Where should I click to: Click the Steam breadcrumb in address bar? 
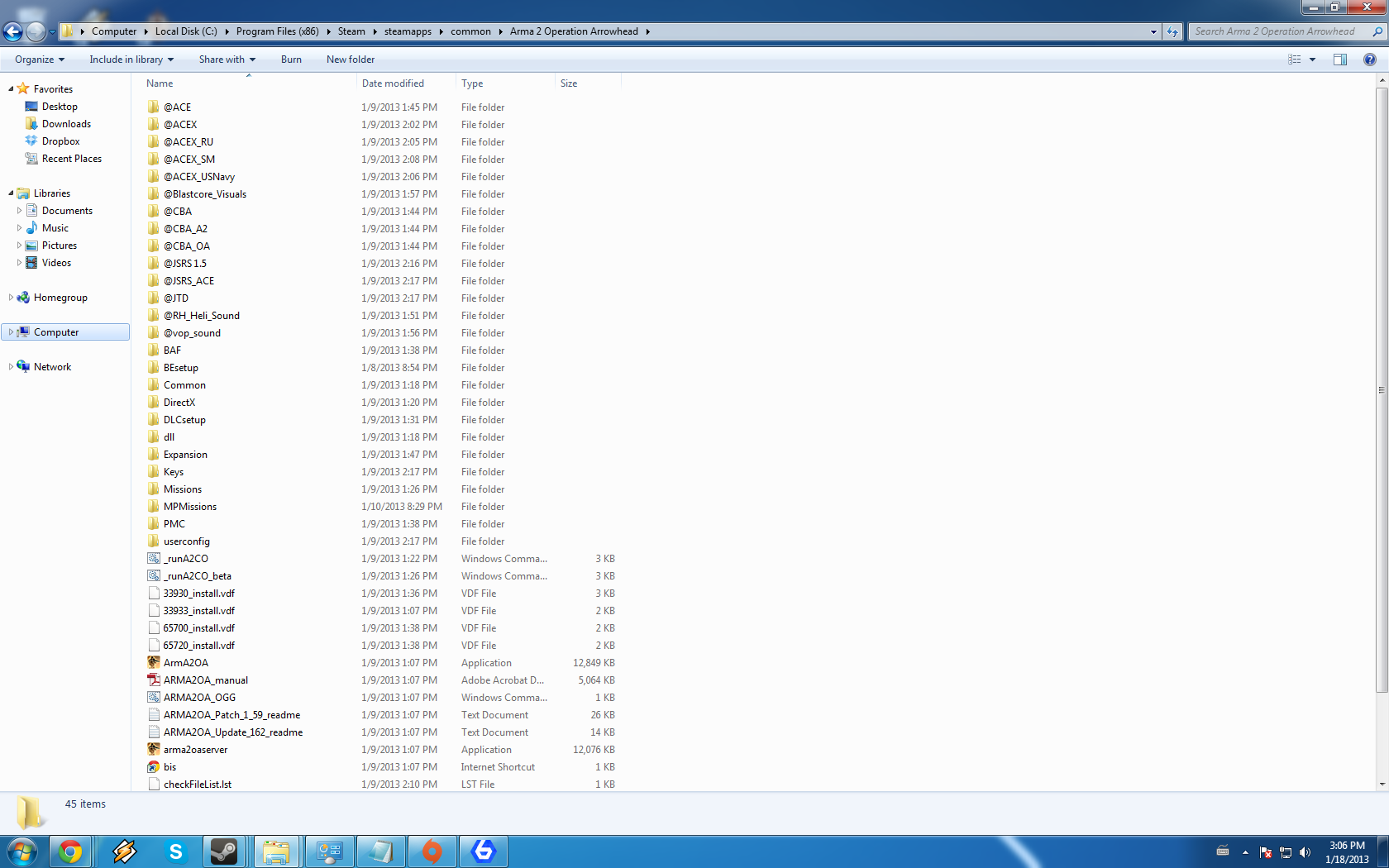(x=351, y=31)
